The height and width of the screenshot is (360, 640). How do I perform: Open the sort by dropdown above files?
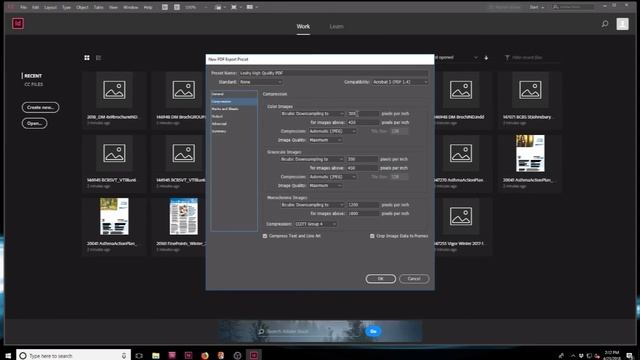coord(455,58)
